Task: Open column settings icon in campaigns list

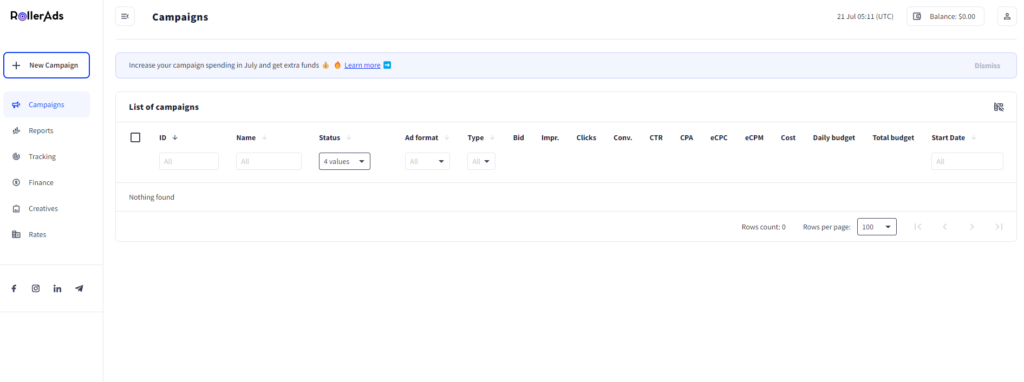Action: (999, 107)
